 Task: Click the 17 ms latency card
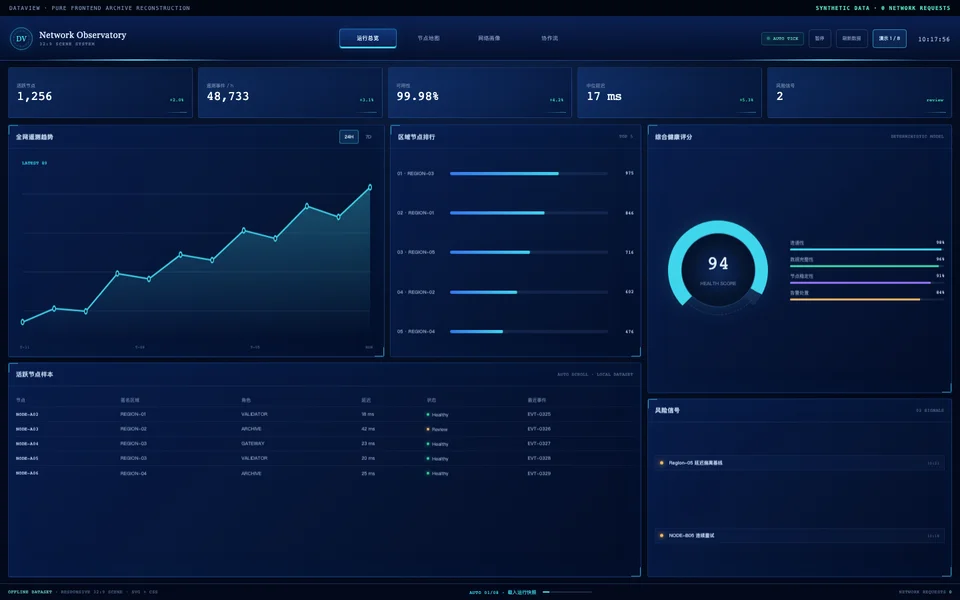point(669,92)
